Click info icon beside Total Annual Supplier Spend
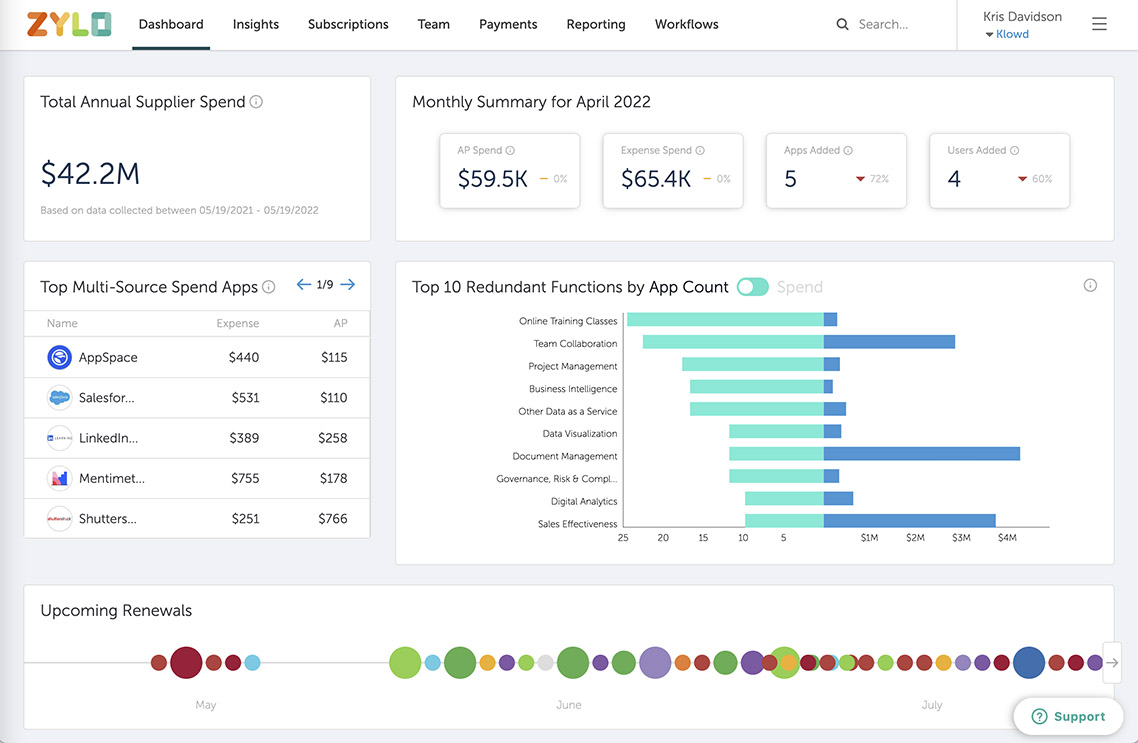The height and width of the screenshot is (743, 1138). (x=256, y=102)
